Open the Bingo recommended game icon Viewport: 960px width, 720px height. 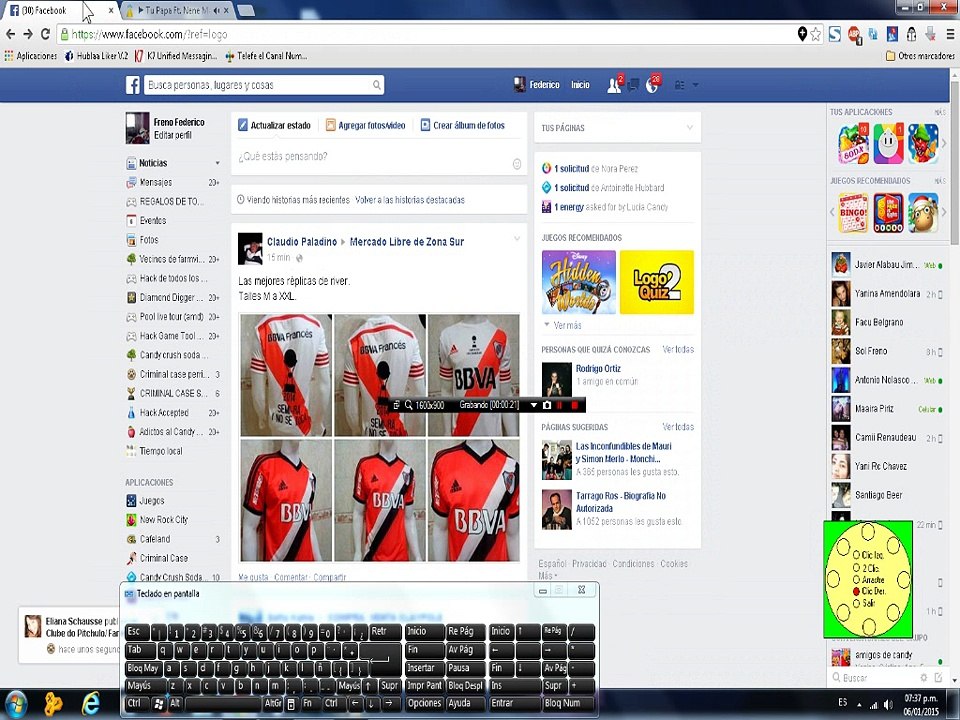(x=853, y=212)
